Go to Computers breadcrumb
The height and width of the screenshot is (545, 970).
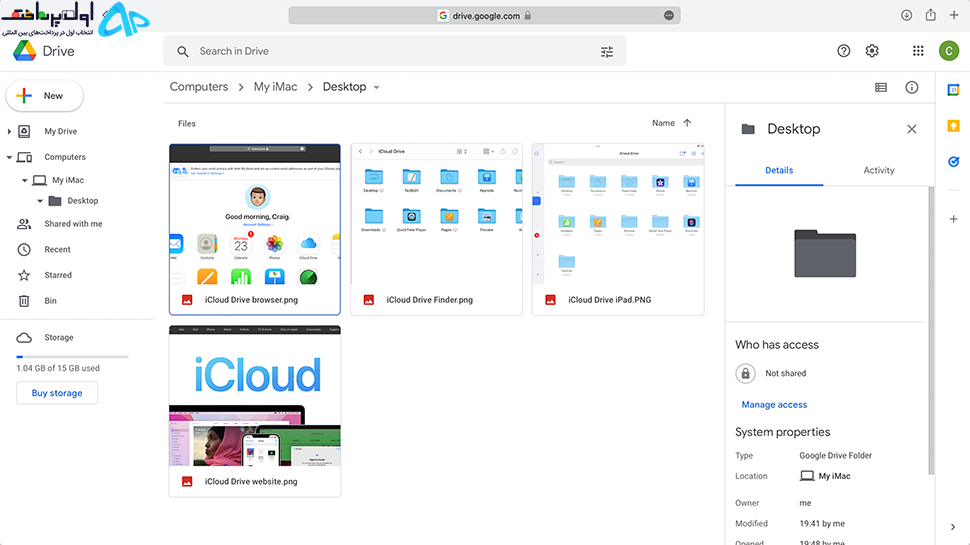pyautogui.click(x=199, y=87)
